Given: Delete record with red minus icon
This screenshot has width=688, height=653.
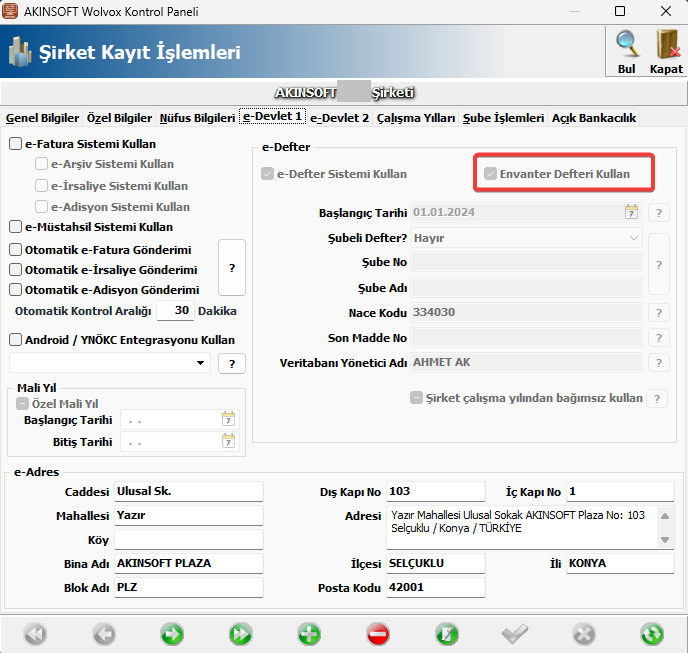Looking at the screenshot, I should click(378, 634).
